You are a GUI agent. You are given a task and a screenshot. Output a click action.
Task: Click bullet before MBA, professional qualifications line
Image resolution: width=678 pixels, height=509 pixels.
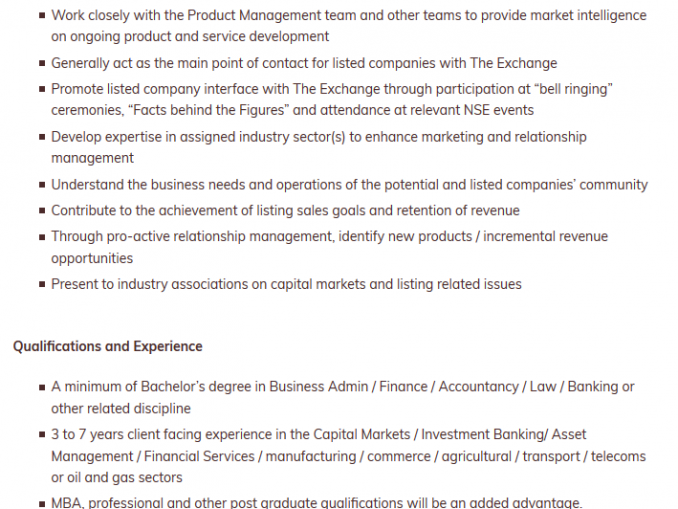(x=42, y=504)
